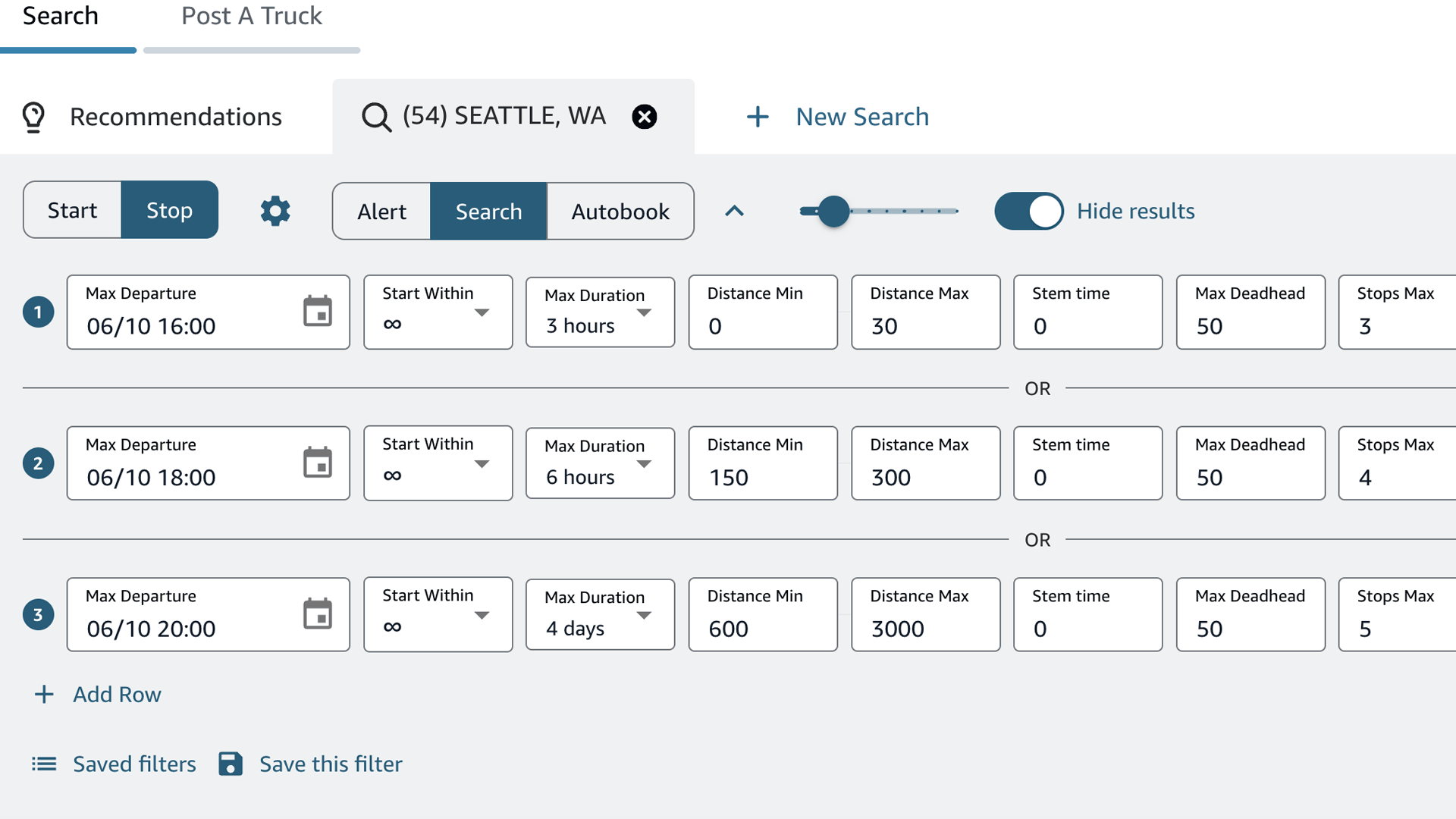
Task: Click Distance Max field with value 3000
Action: tap(926, 614)
